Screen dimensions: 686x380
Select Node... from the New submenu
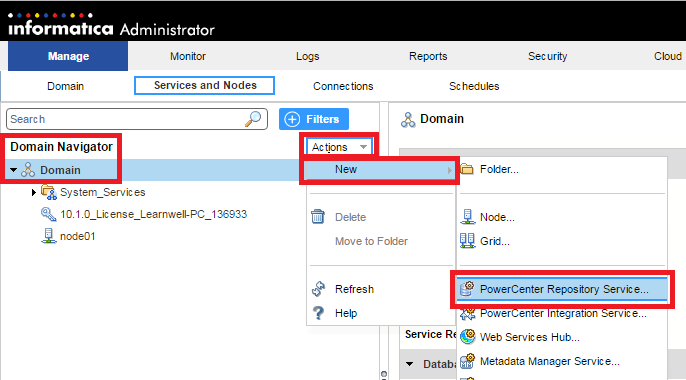coord(497,217)
